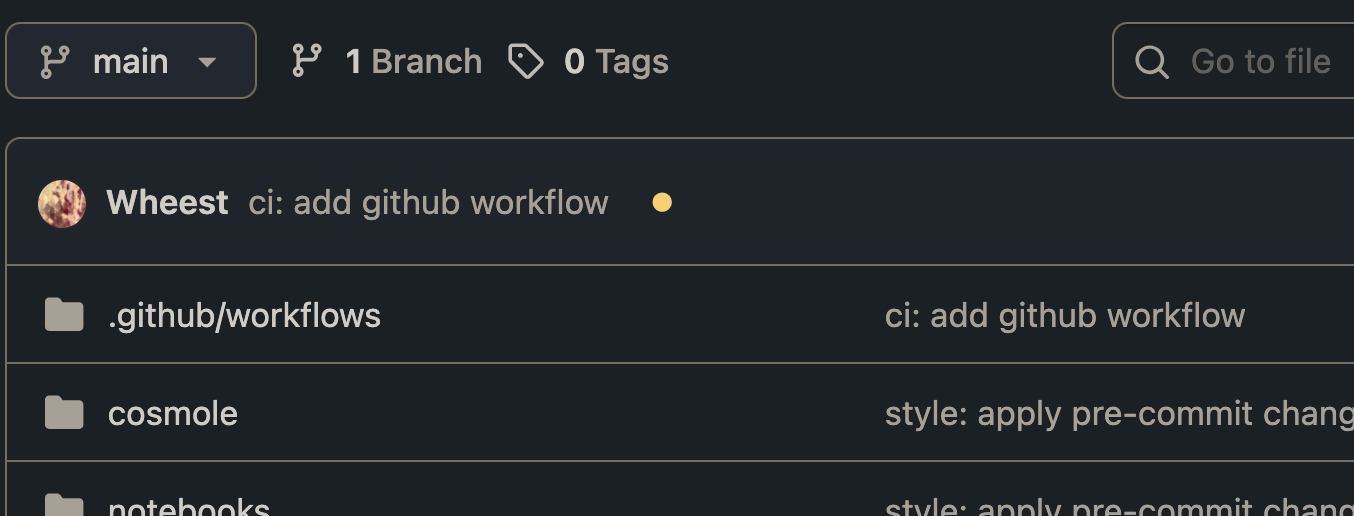Focus the Go to file search field

pyautogui.click(x=1260, y=62)
